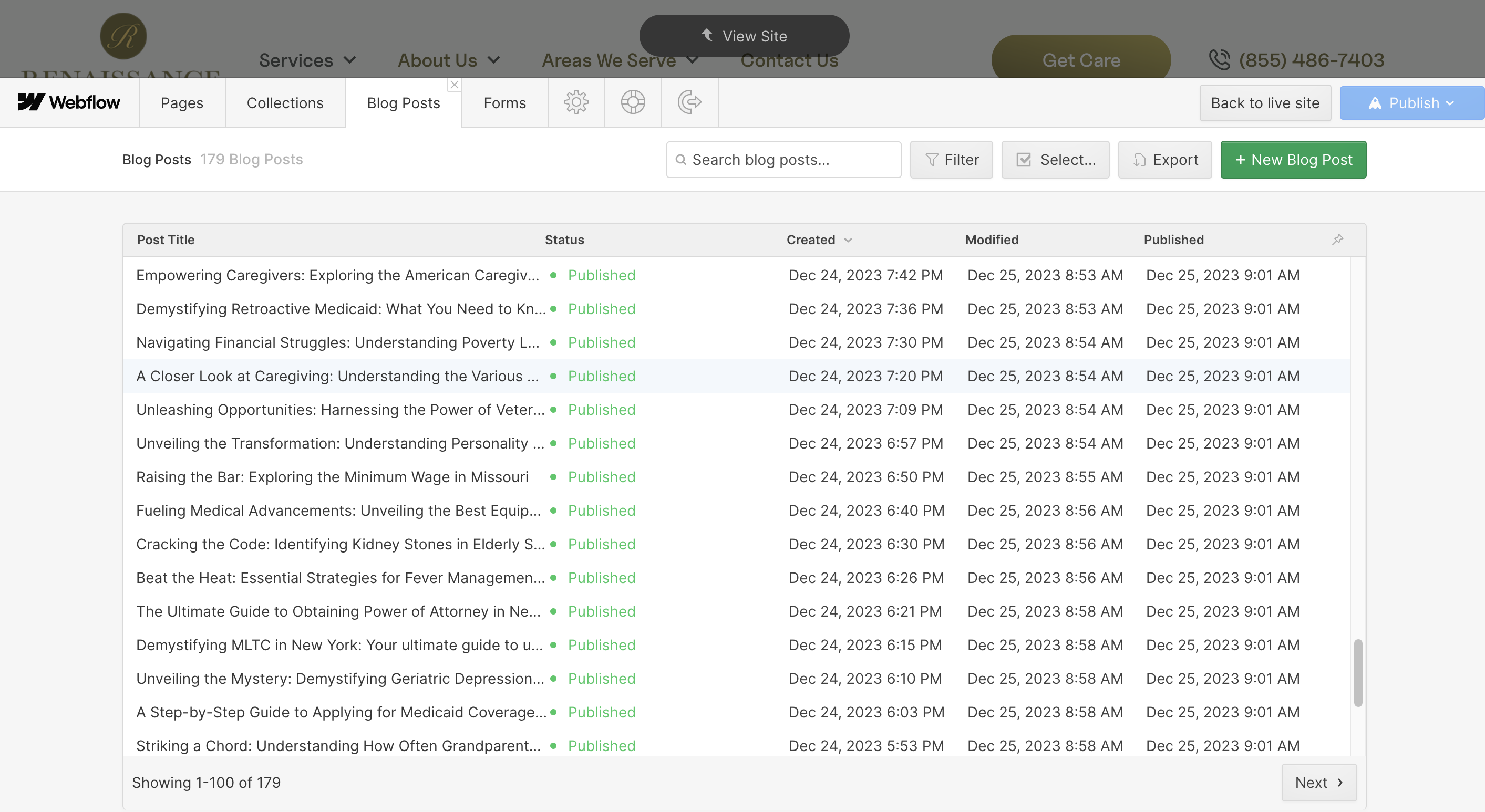Image resolution: width=1485 pixels, height=812 pixels.
Task: Click the Filter funnel button
Action: click(951, 160)
